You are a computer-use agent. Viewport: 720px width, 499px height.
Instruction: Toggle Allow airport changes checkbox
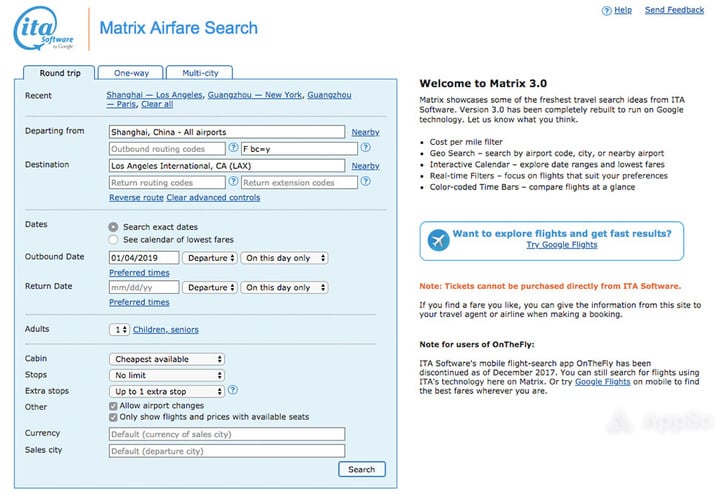tap(113, 406)
